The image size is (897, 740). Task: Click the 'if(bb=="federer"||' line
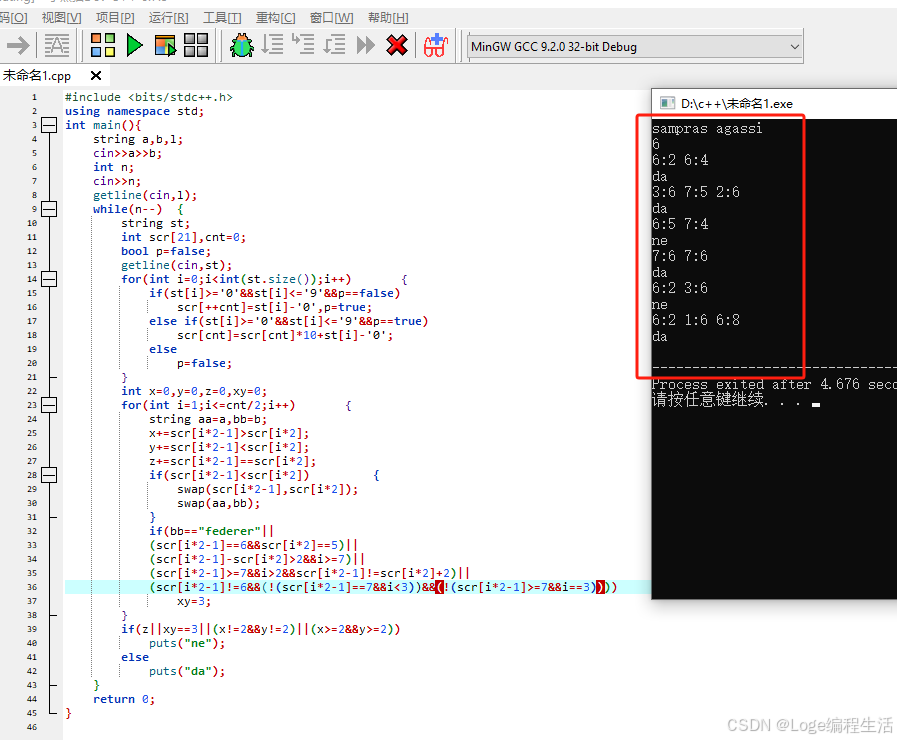[x=212, y=531]
